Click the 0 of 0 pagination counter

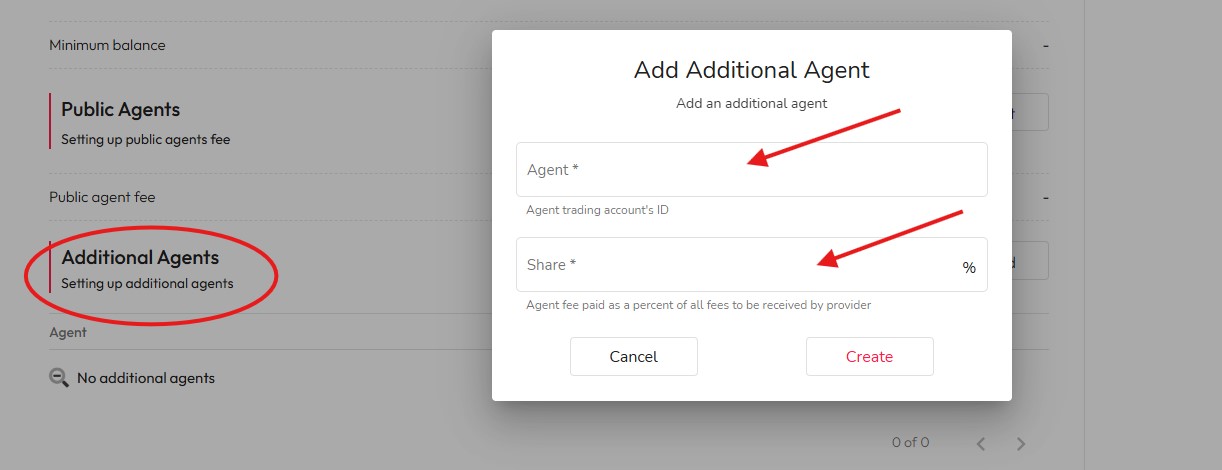910,442
